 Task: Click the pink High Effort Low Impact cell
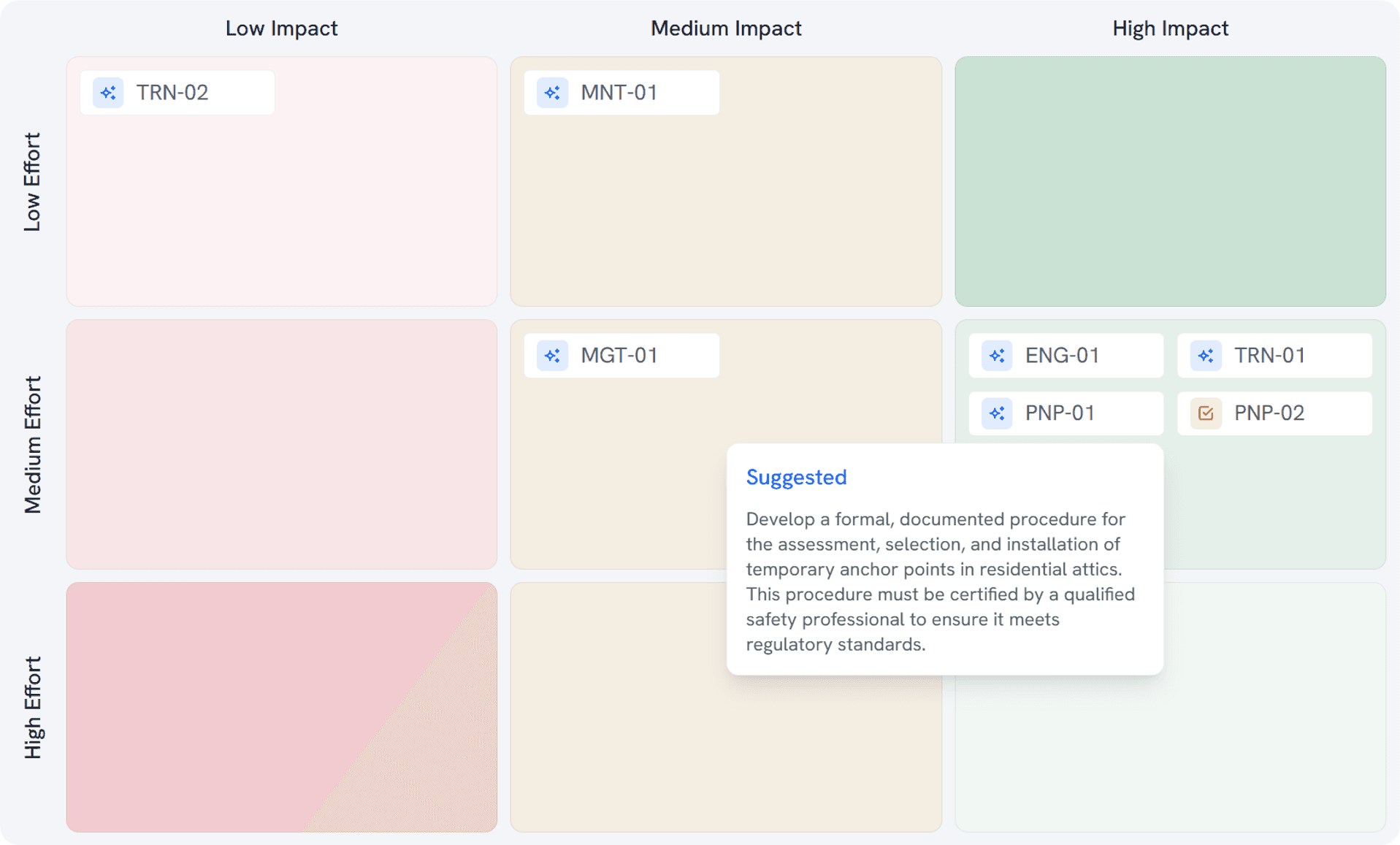click(281, 707)
